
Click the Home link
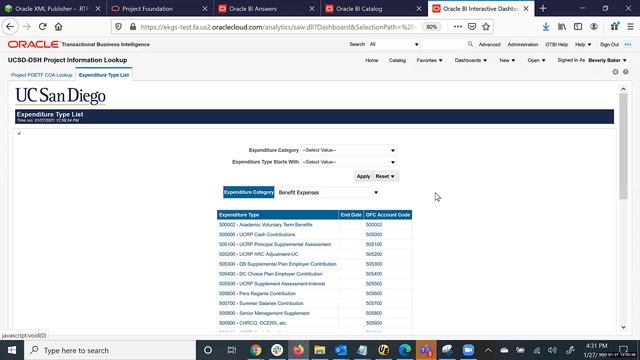pos(371,60)
